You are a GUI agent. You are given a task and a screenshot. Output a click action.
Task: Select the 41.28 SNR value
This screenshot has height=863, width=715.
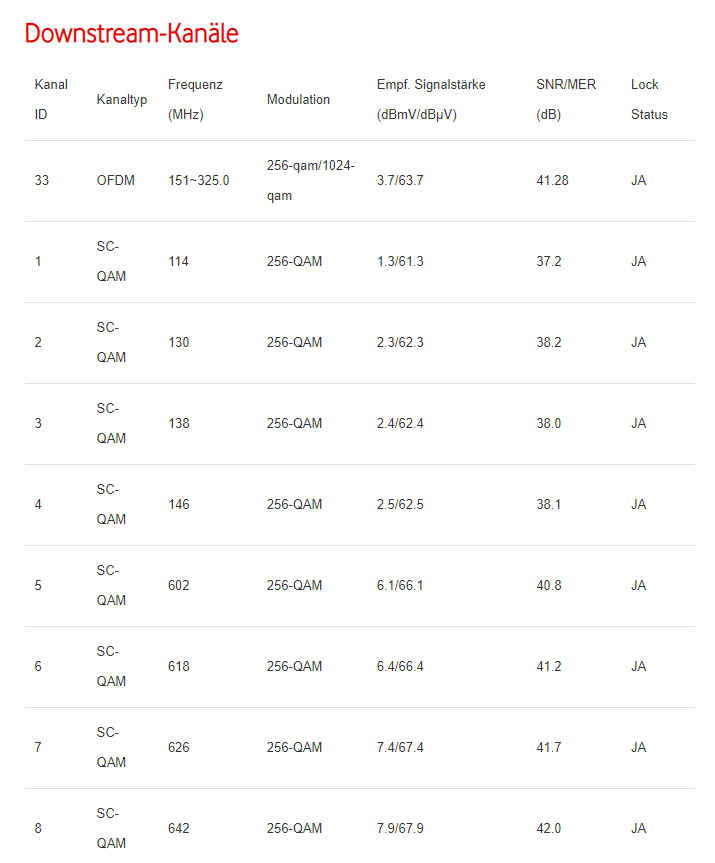coord(553,181)
